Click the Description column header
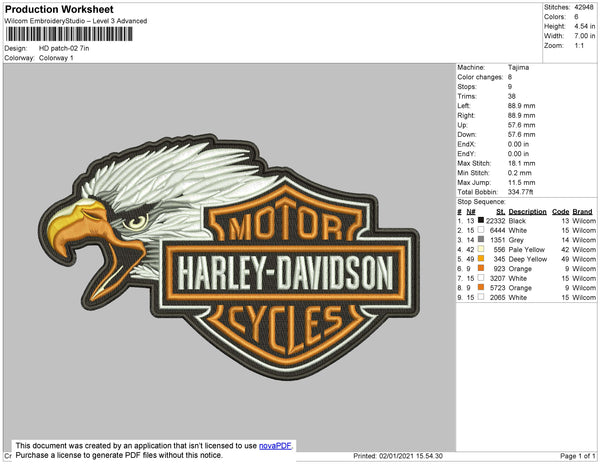The width and height of the screenshot is (600, 464). coord(527,212)
